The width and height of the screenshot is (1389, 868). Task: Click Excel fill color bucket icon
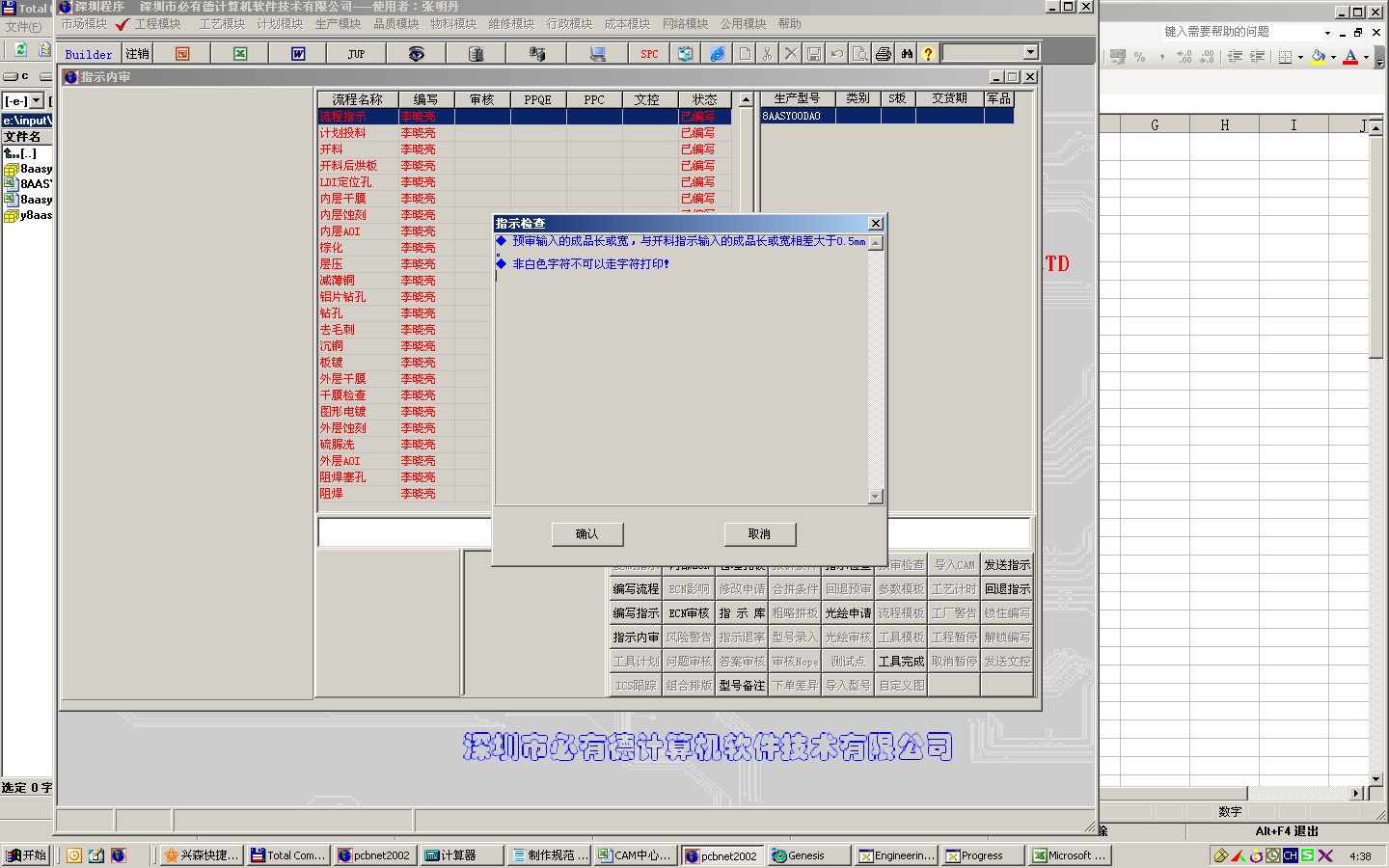[1318, 57]
